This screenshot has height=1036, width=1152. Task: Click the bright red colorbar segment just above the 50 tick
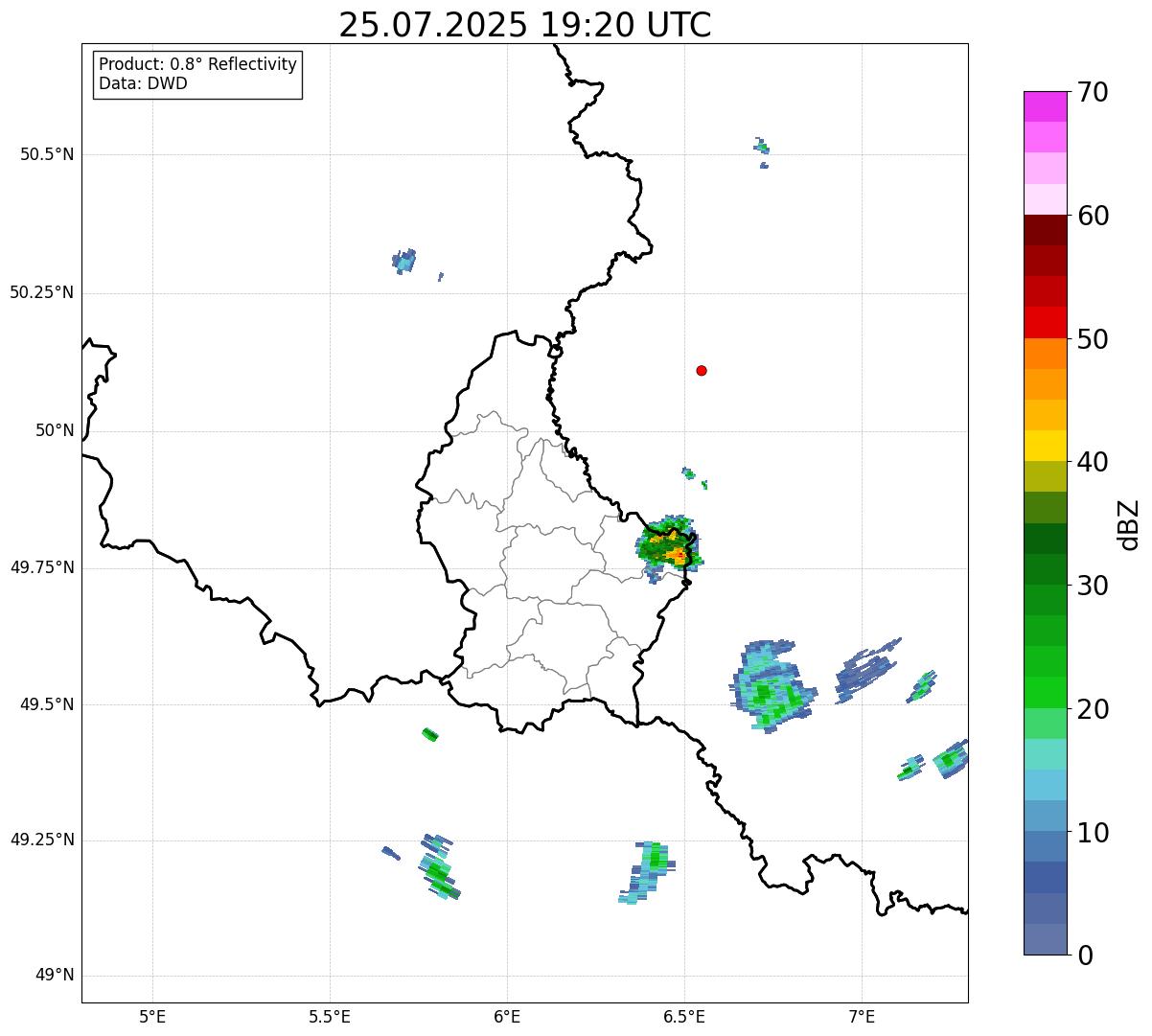click(1045, 322)
